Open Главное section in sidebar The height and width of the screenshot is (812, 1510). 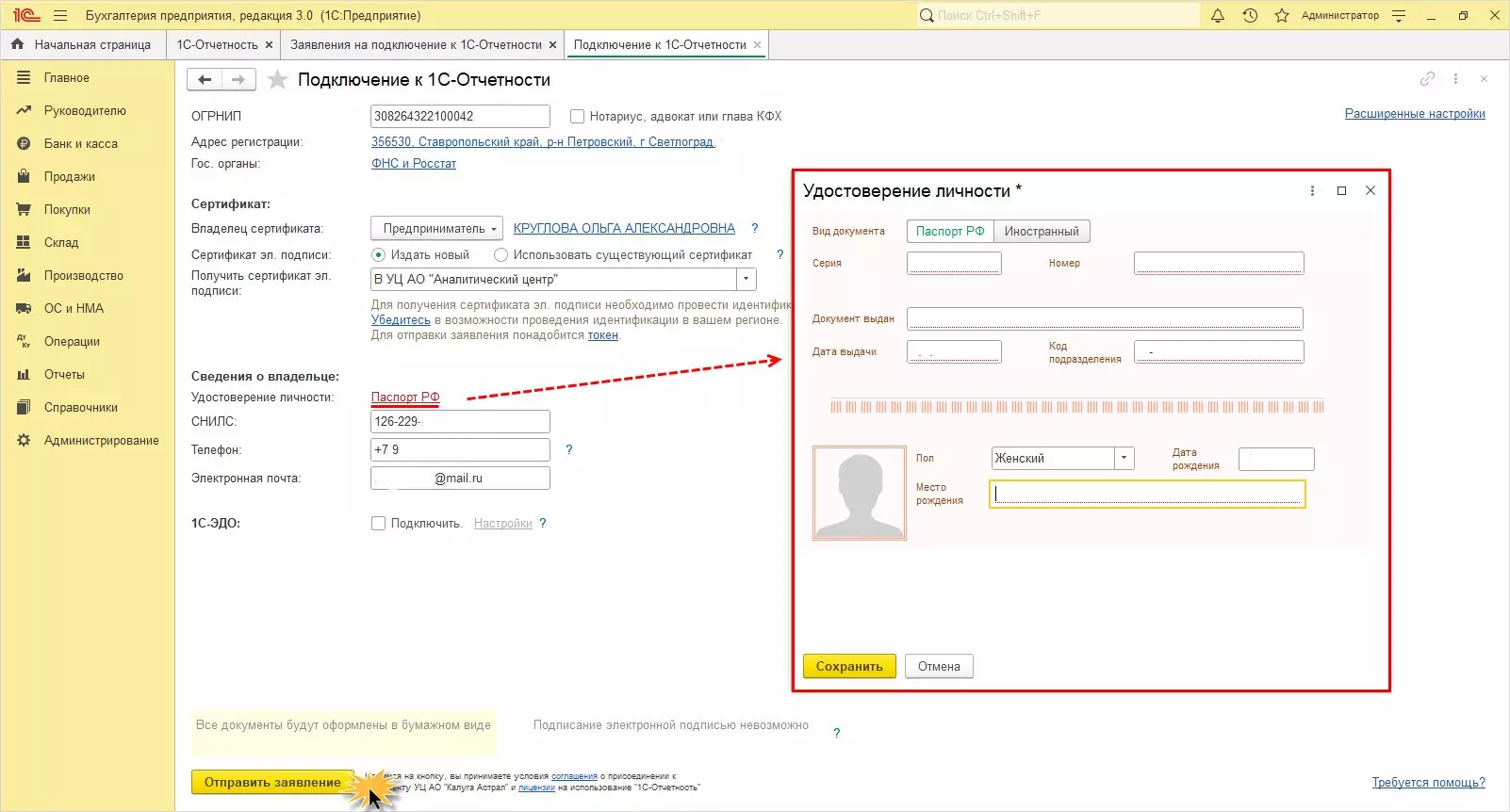88,78
